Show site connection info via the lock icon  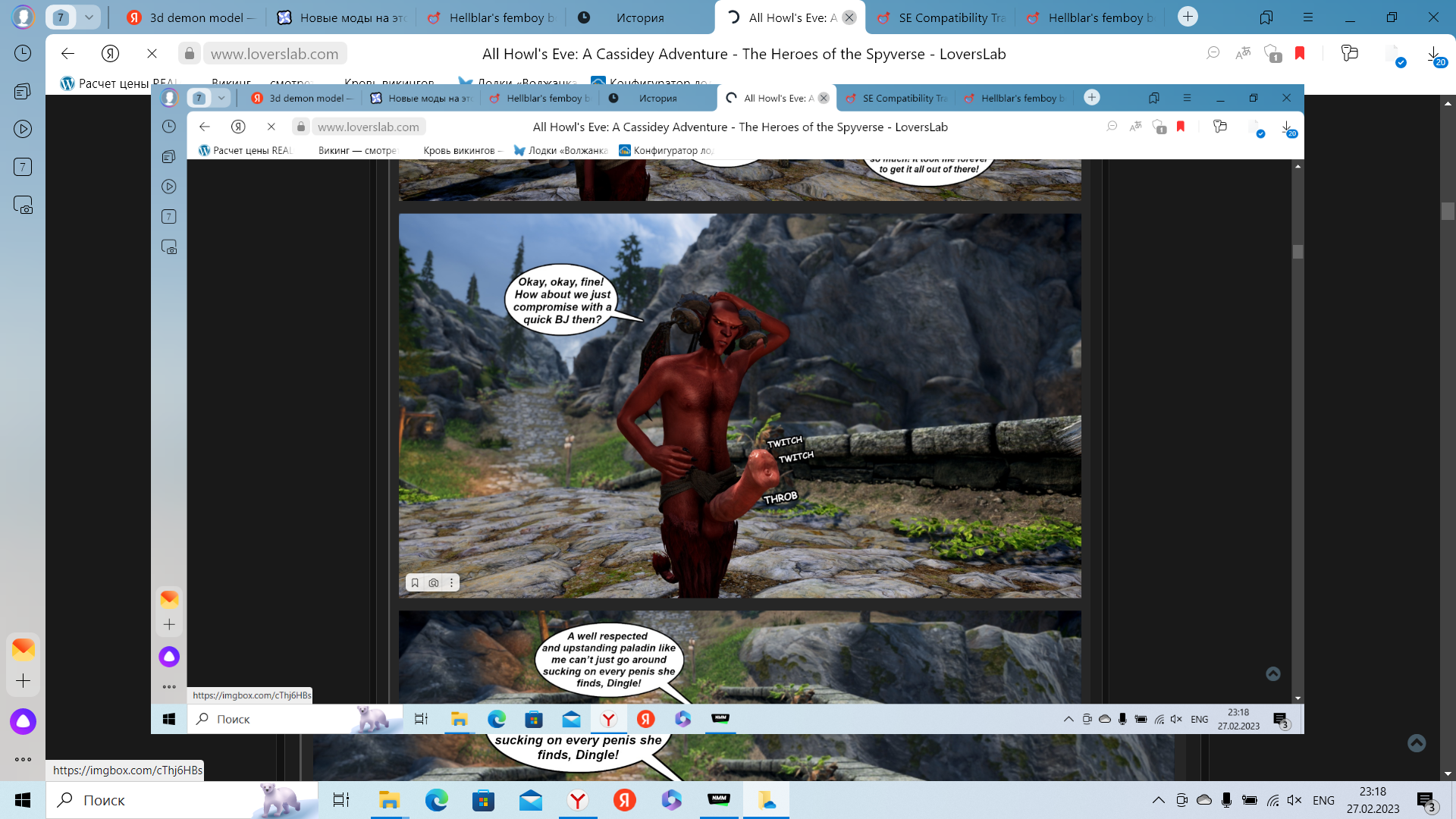(190, 53)
